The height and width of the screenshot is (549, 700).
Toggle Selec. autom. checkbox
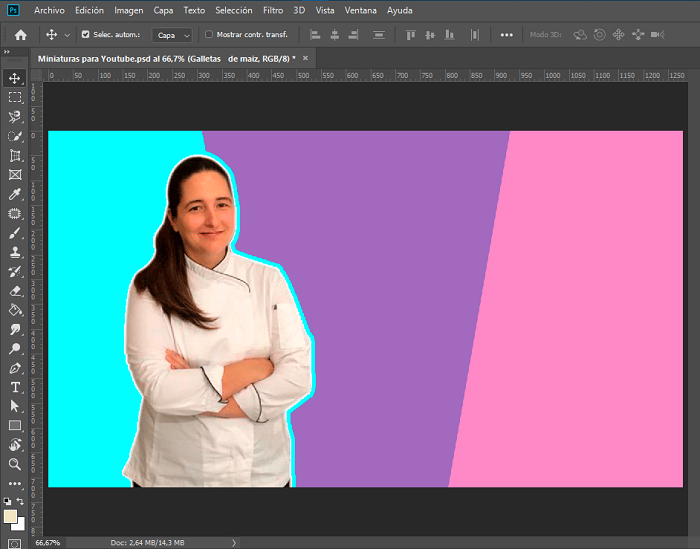85,34
